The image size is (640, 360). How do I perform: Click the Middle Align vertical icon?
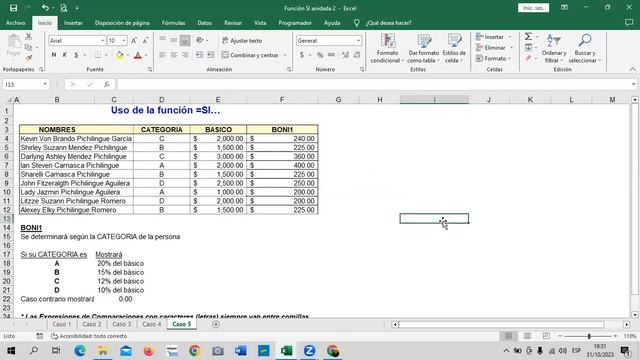click(173, 40)
